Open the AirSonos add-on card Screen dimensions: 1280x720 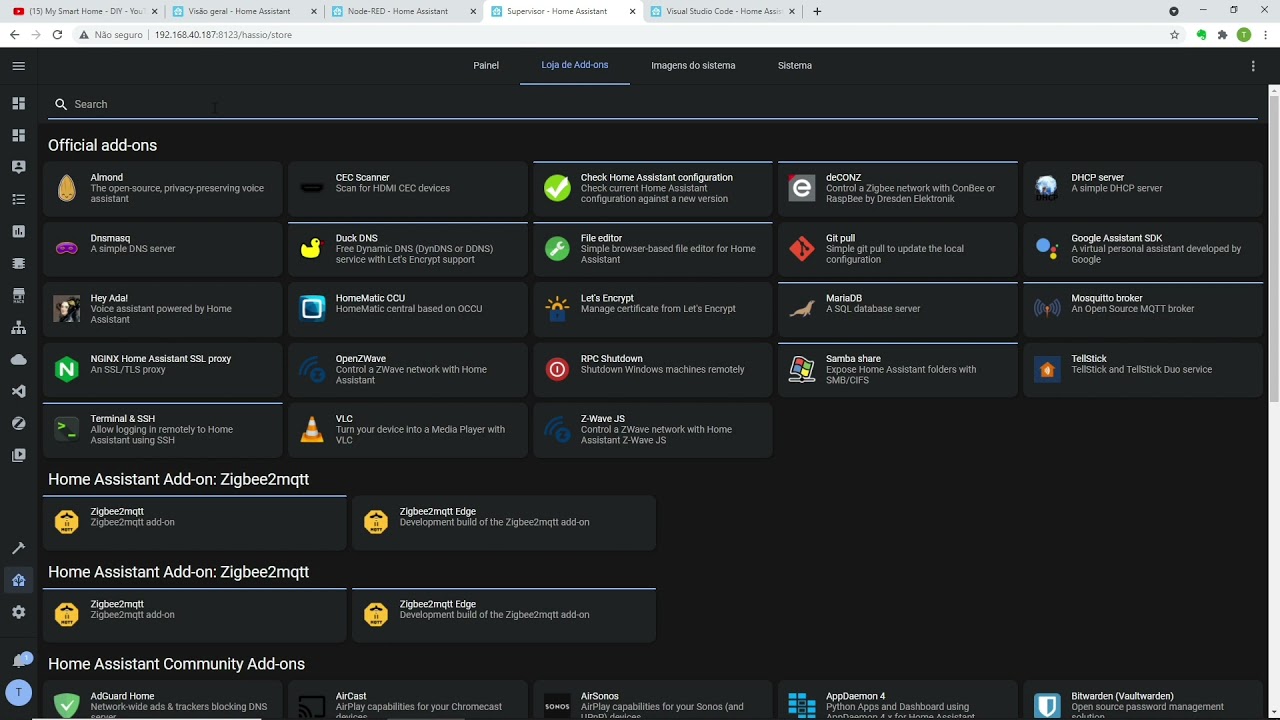[x=653, y=700]
